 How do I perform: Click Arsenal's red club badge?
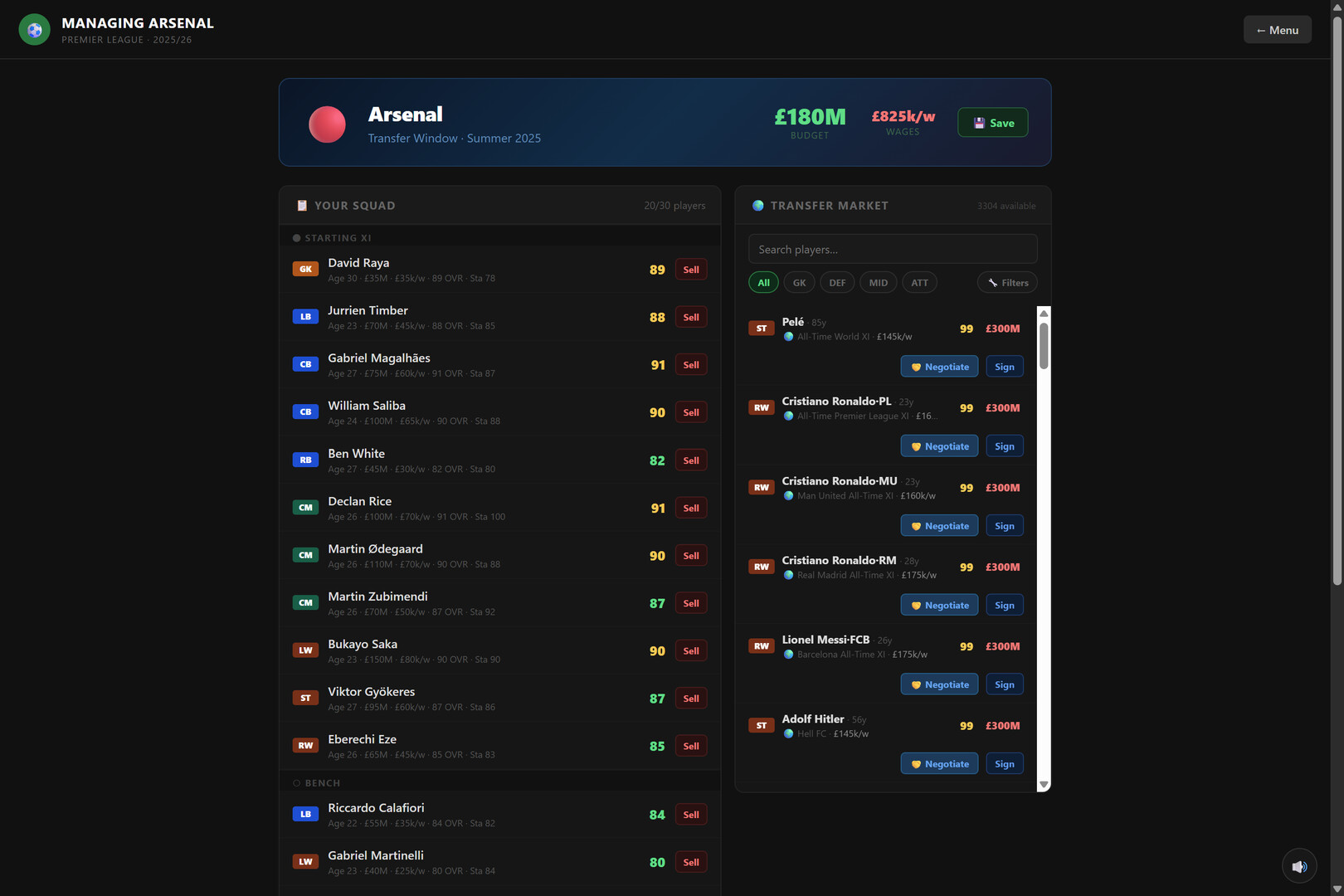327,124
